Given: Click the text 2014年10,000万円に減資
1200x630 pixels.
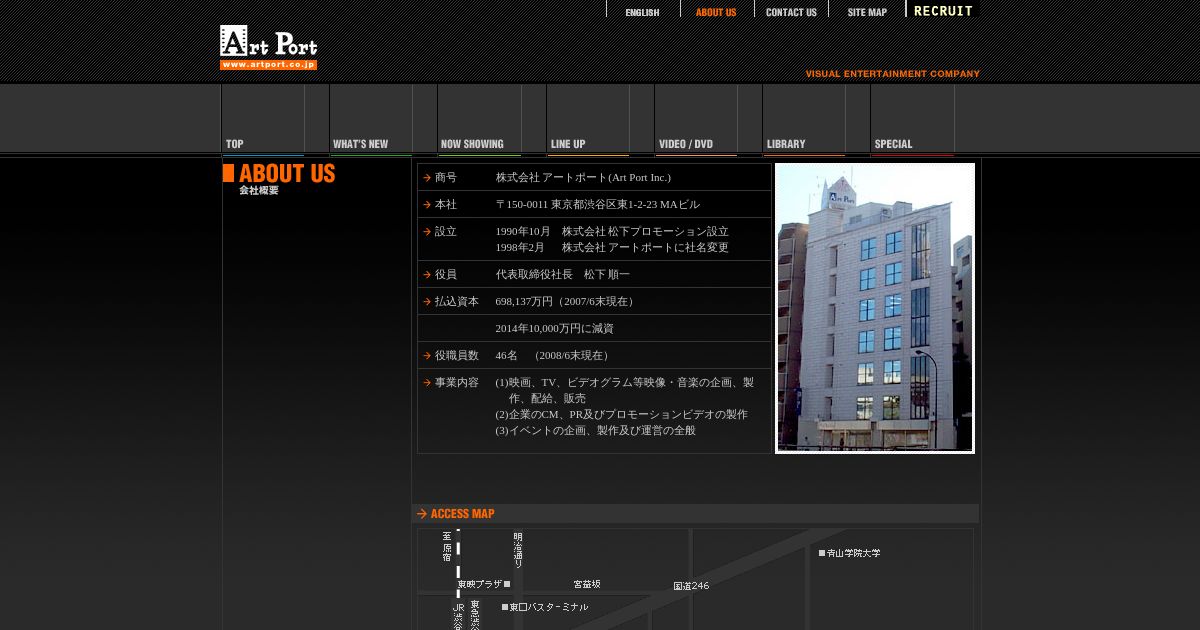Looking at the screenshot, I should pos(555,328).
